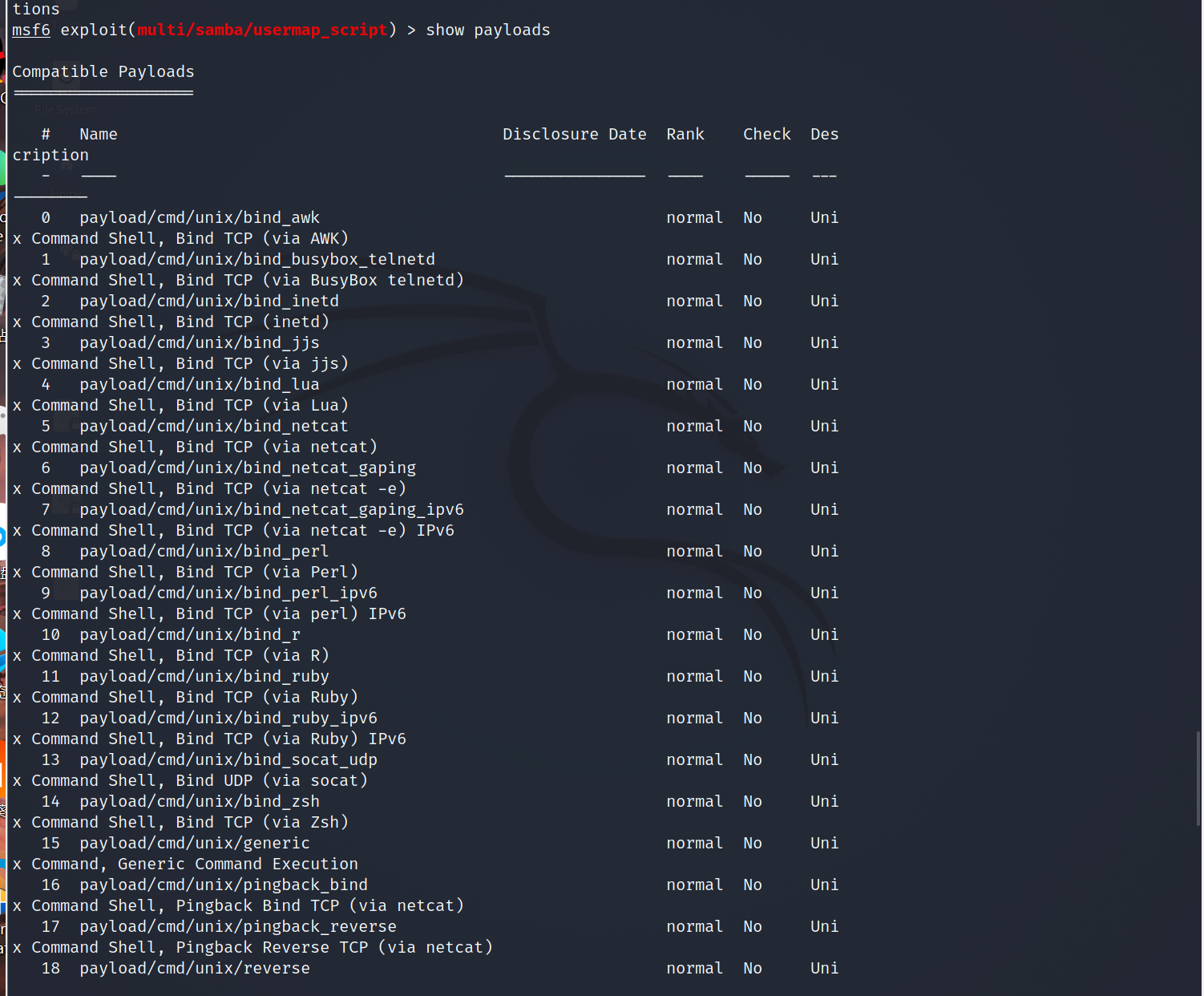The width and height of the screenshot is (1204, 996).
Task: Click the payload/cmd/unix/bind_busybox_telnetd entry
Action: point(257,259)
